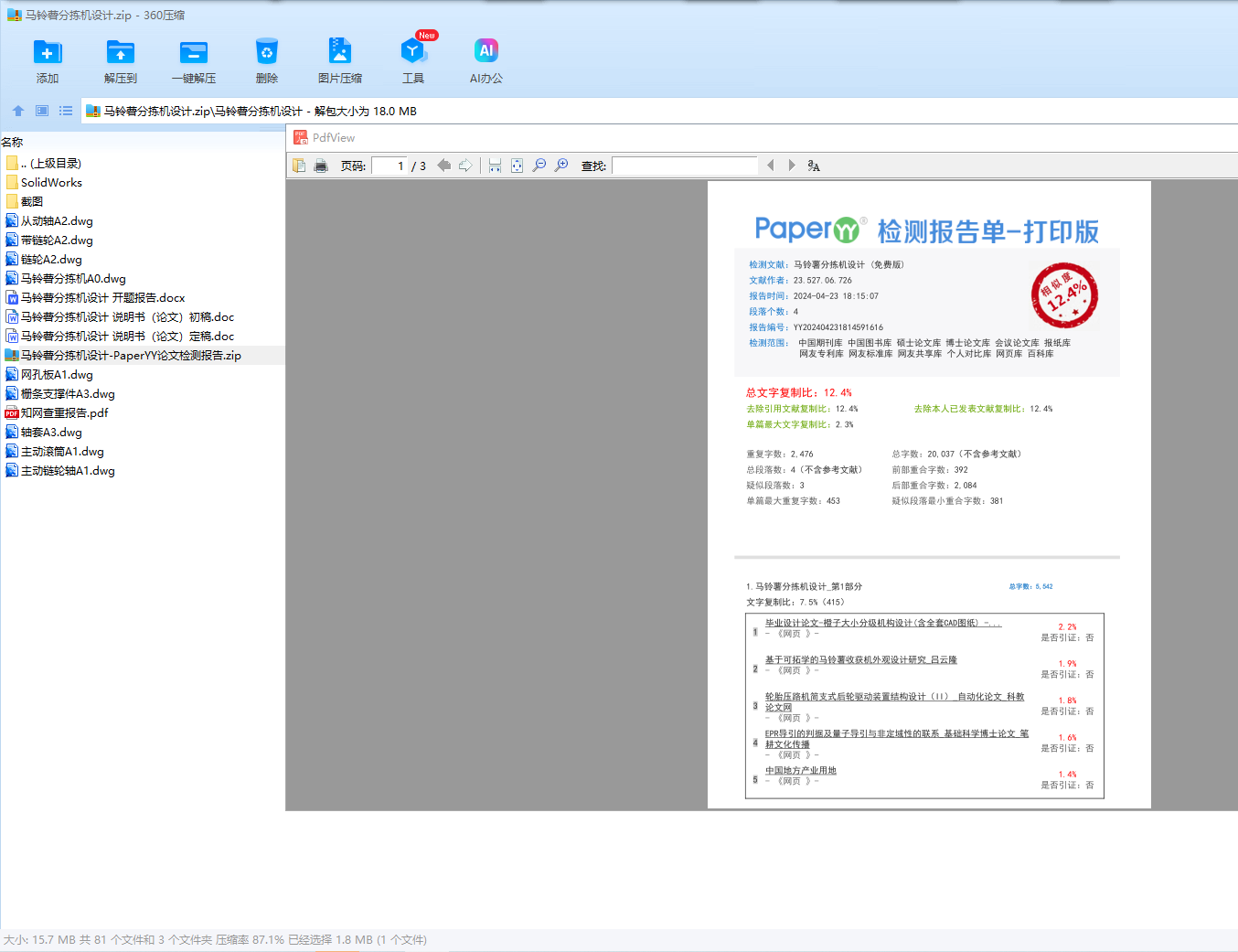The height and width of the screenshot is (952, 1238).
Task: Find previous search match arrow
Action: tap(771, 166)
